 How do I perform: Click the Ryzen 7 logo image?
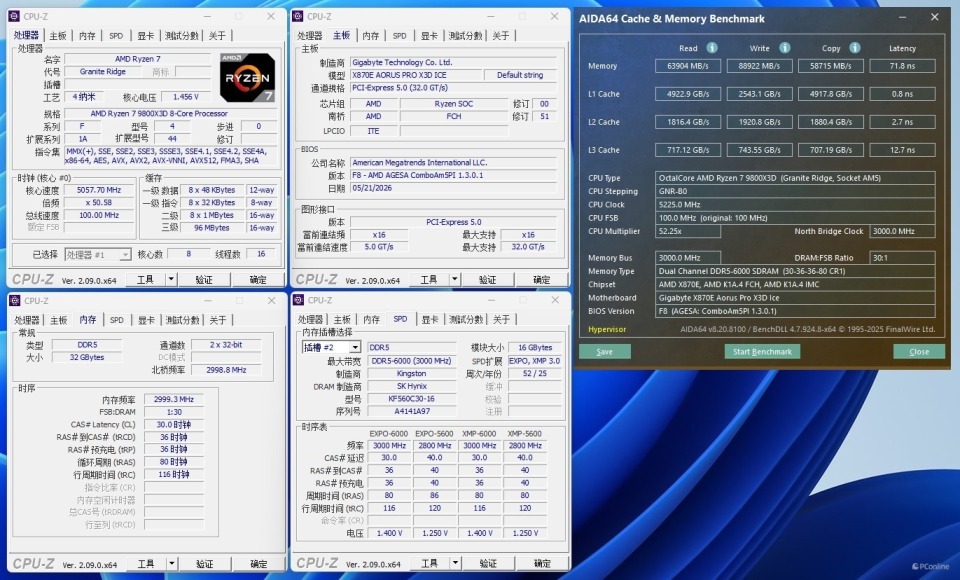click(247, 77)
